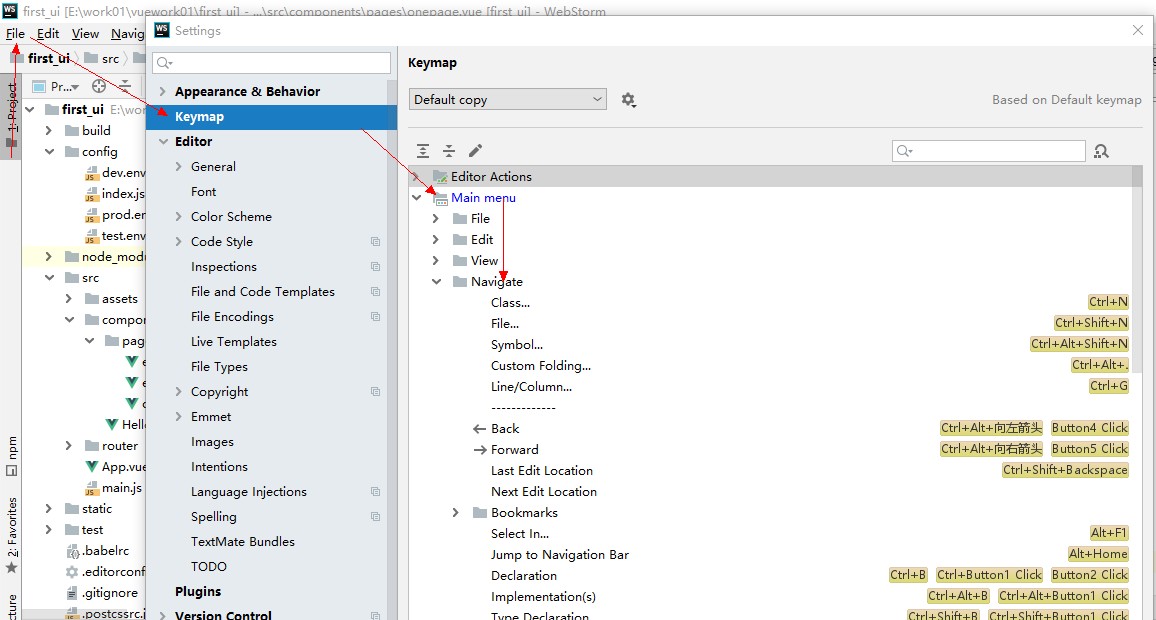Collapse the Editor settings section
Image resolution: width=1156 pixels, height=620 pixels.
click(x=163, y=142)
